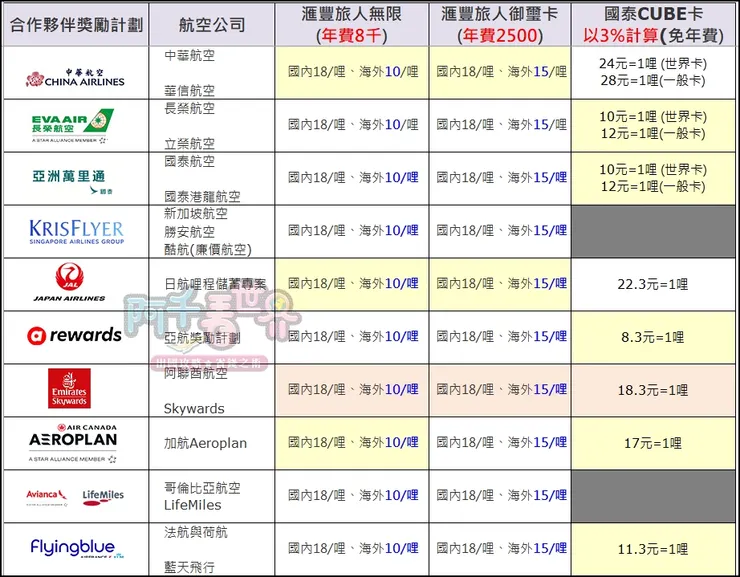Click the China Airlines logo

75,78
